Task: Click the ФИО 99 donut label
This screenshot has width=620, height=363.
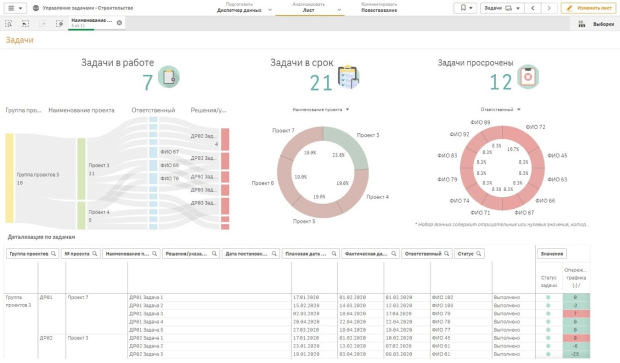Action: [480, 123]
